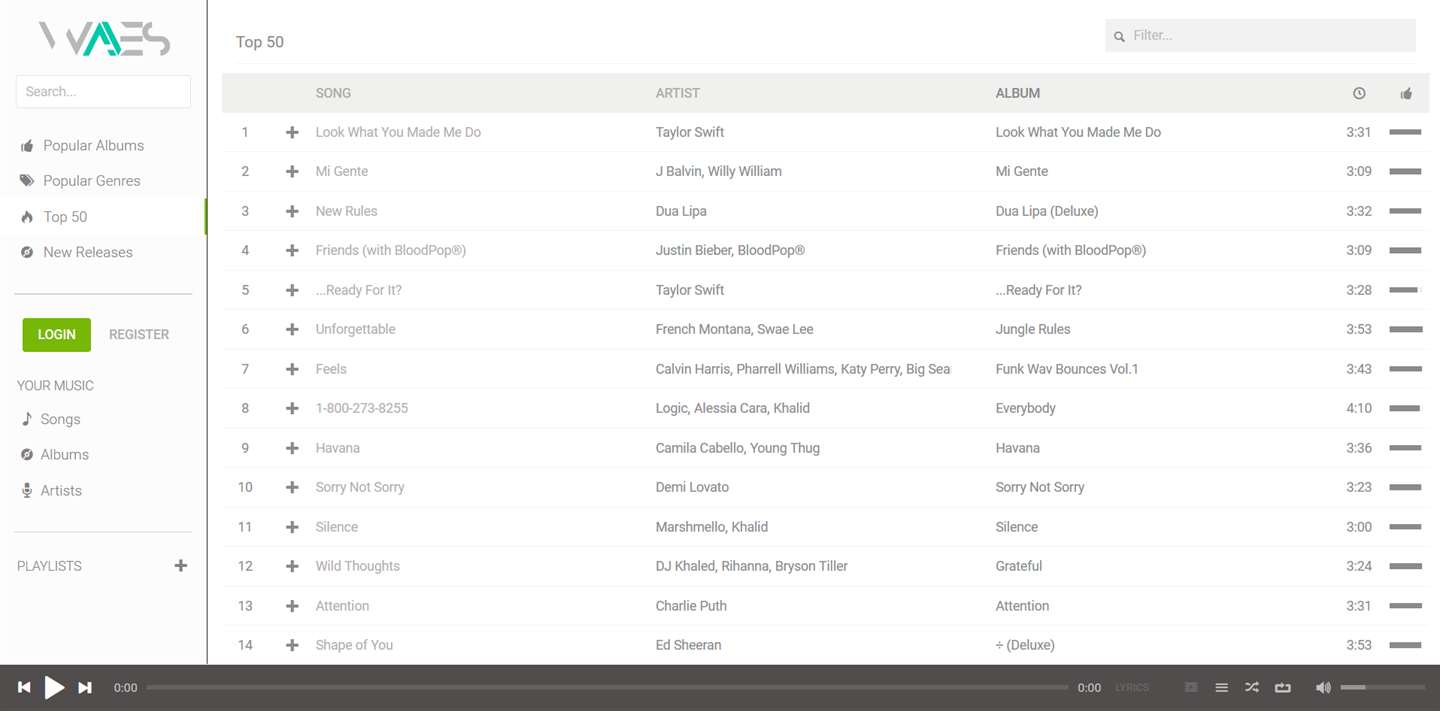The image size is (1440, 711).
Task: Add Havana with its plus icon
Action: click(292, 448)
